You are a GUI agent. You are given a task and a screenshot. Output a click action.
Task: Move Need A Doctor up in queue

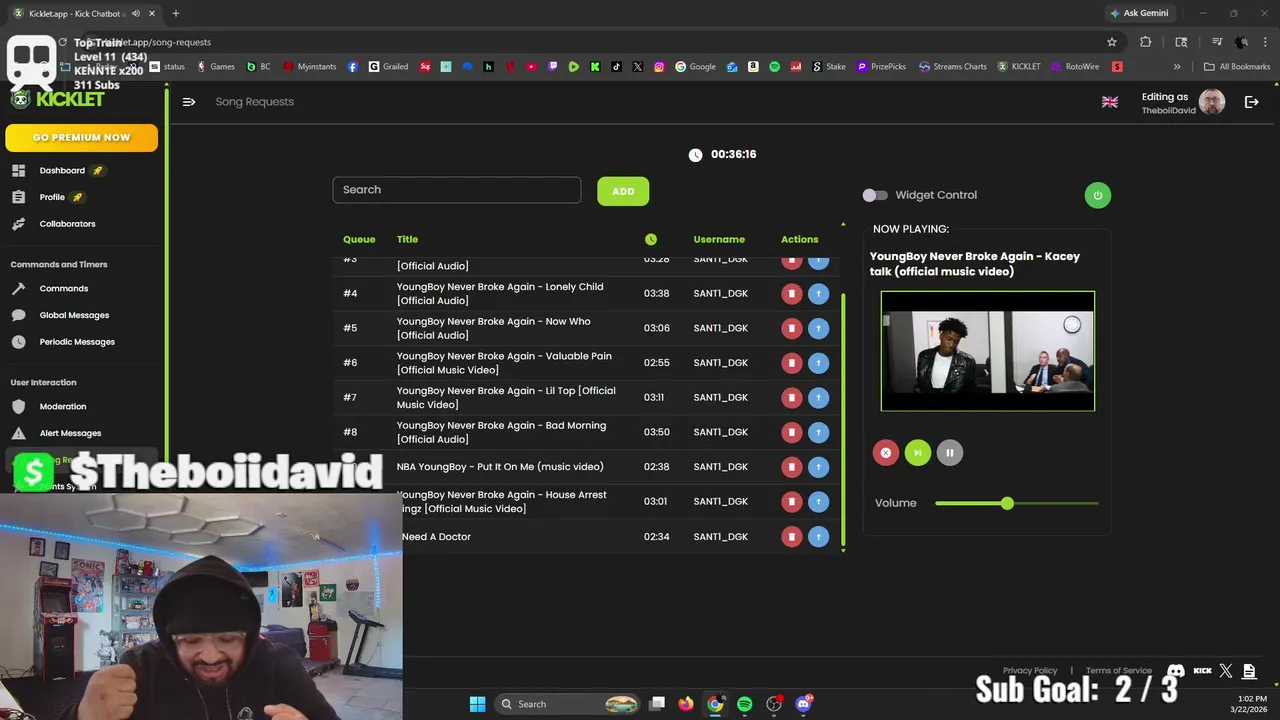tap(818, 537)
